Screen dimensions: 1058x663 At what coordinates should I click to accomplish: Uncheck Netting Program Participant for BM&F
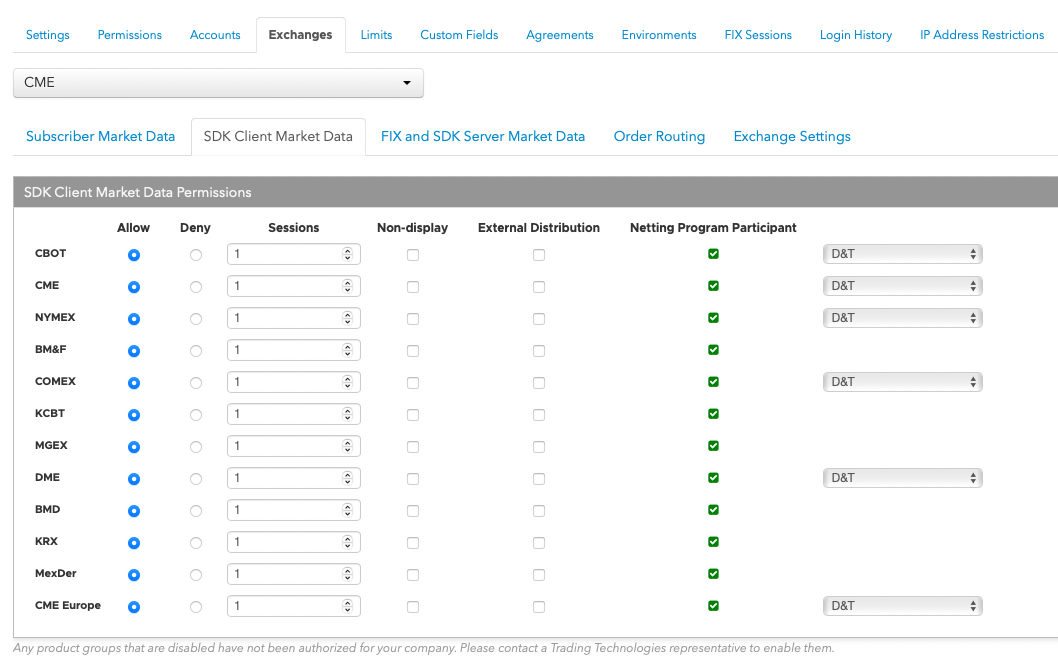[713, 349]
